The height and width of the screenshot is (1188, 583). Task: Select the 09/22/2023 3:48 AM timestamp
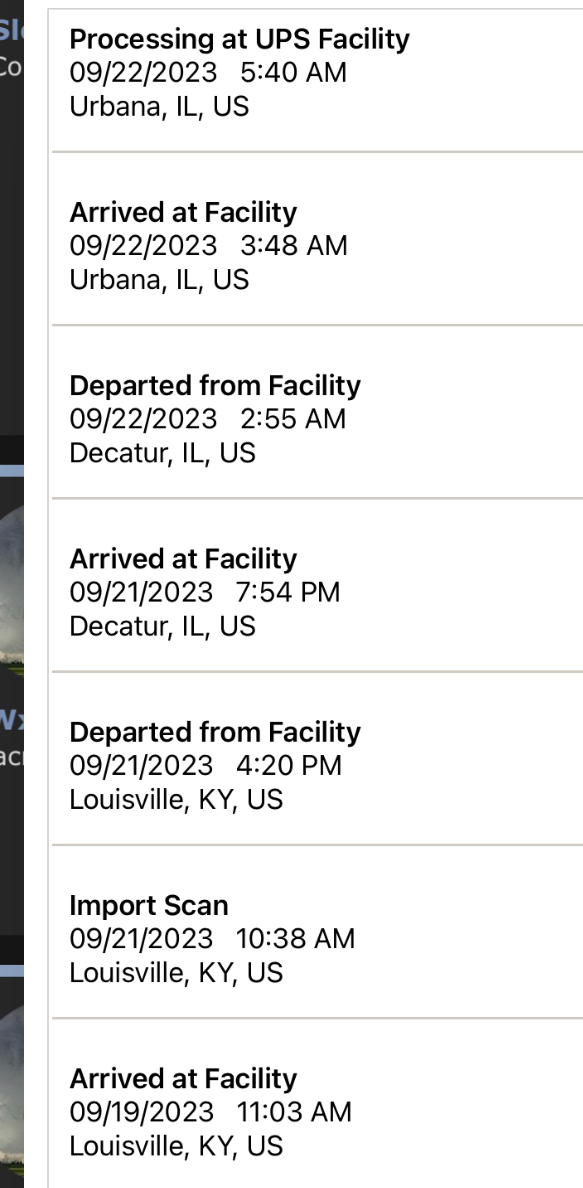pyautogui.click(x=208, y=245)
